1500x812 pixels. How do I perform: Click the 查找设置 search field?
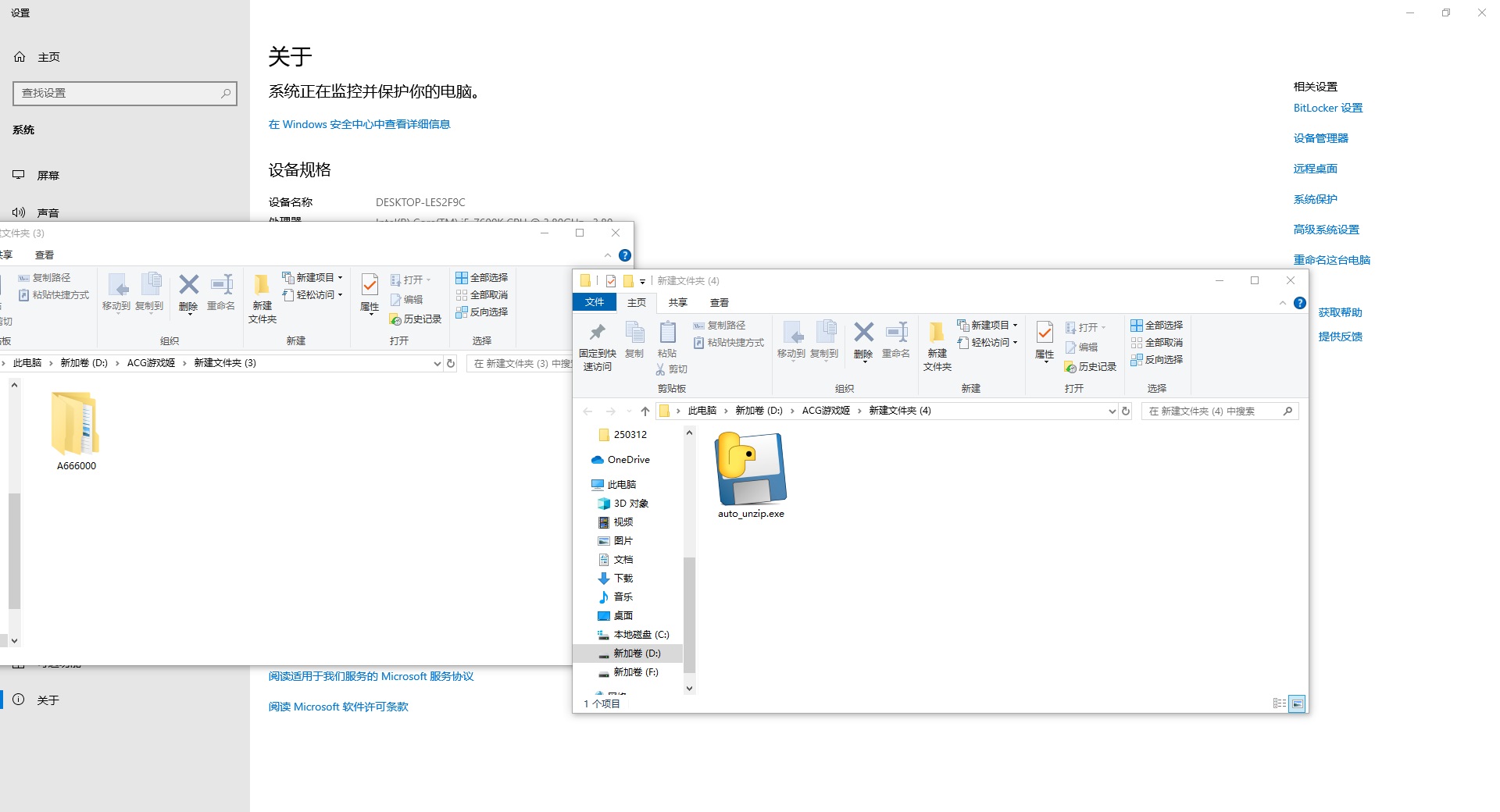117,93
